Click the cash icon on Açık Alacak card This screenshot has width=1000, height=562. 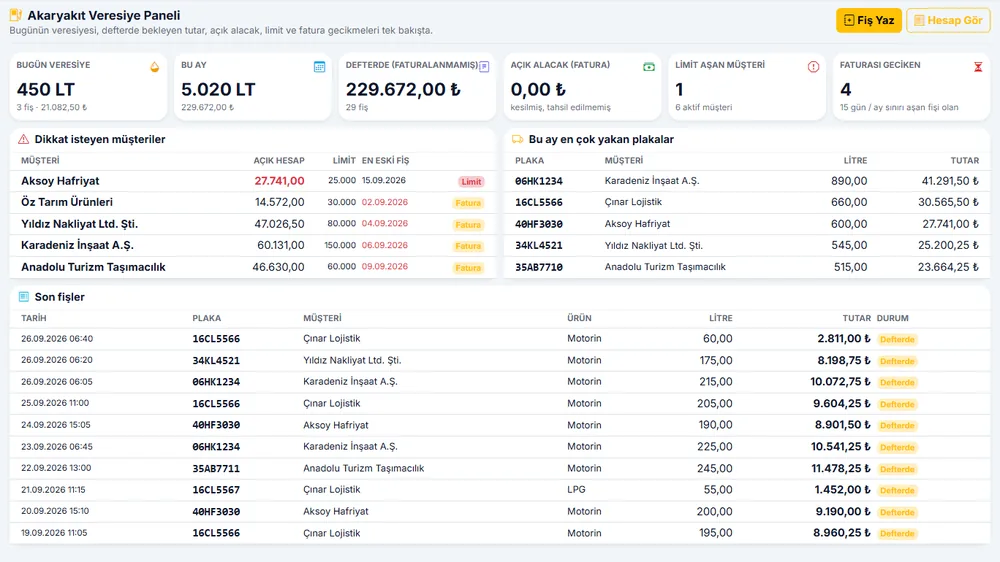(x=649, y=67)
